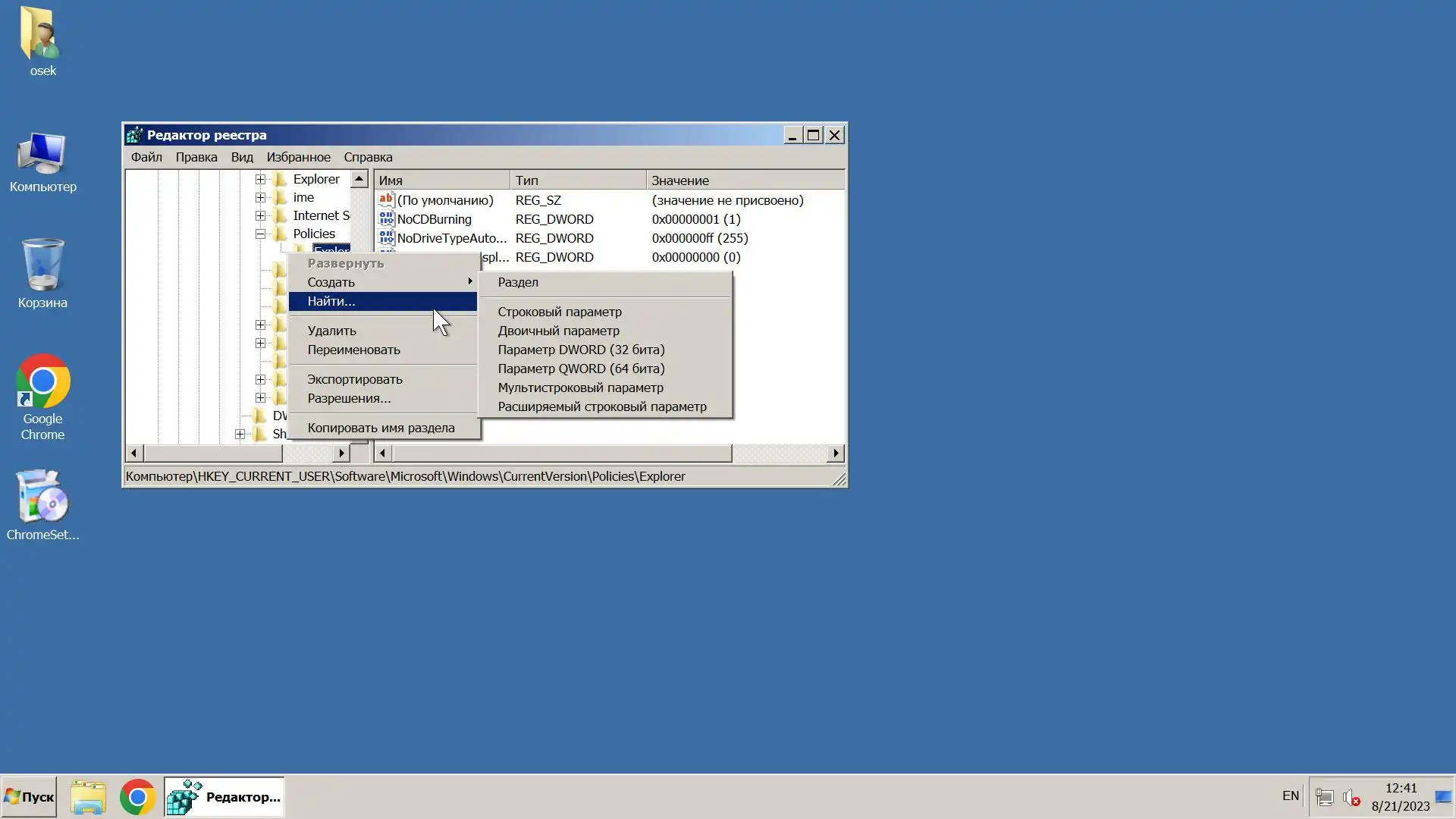Screen dimensions: 1456x819
Task: Choose Найти... in the context menu
Action: [x=331, y=302]
